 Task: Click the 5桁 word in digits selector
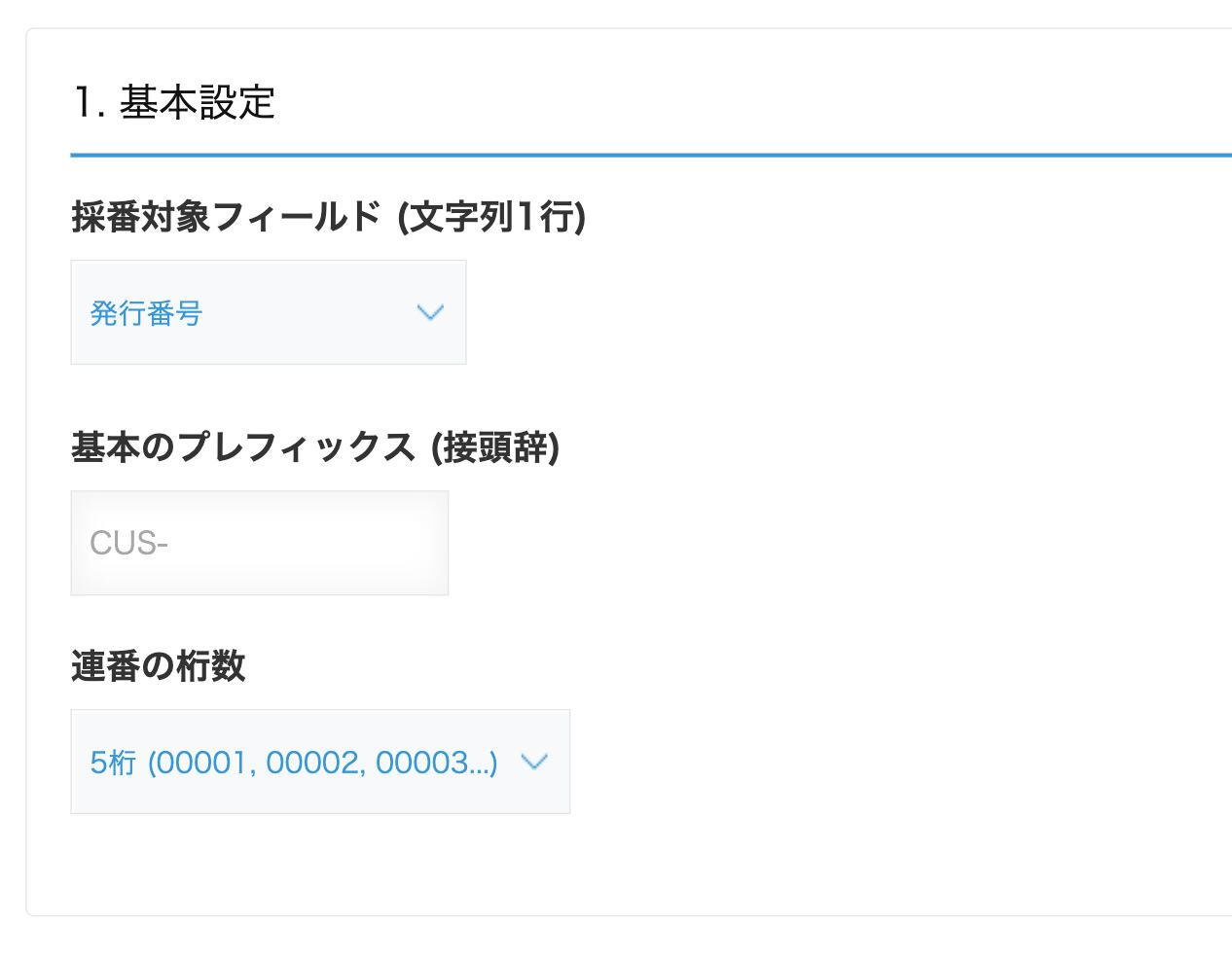(113, 763)
